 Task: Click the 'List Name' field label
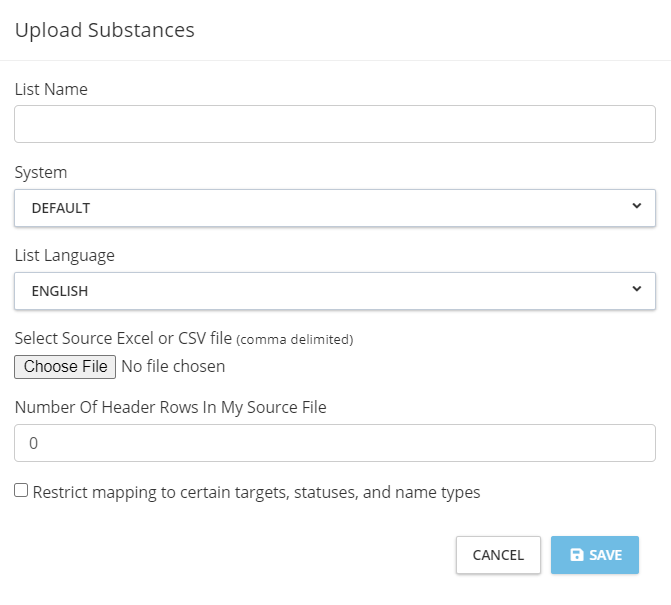coord(51,89)
